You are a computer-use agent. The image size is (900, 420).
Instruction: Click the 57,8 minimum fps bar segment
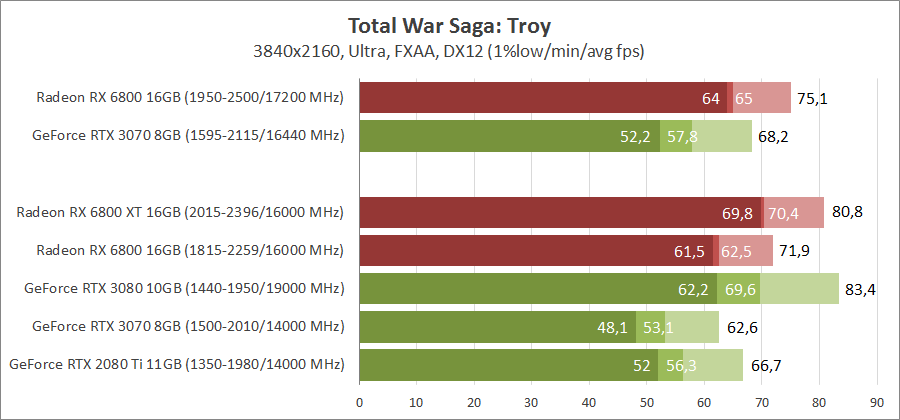tap(677, 136)
